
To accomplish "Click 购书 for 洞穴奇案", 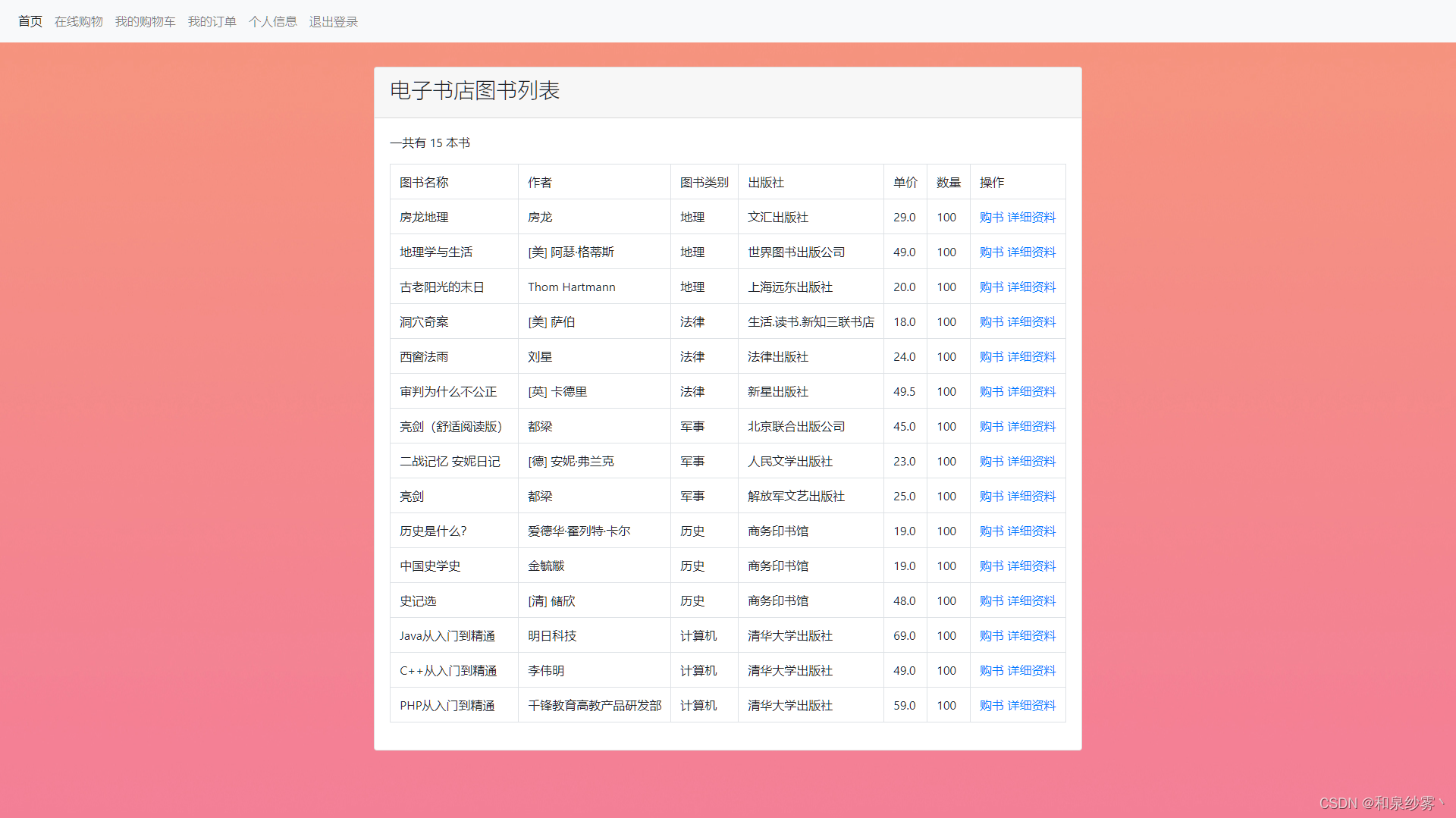I will click(990, 321).
